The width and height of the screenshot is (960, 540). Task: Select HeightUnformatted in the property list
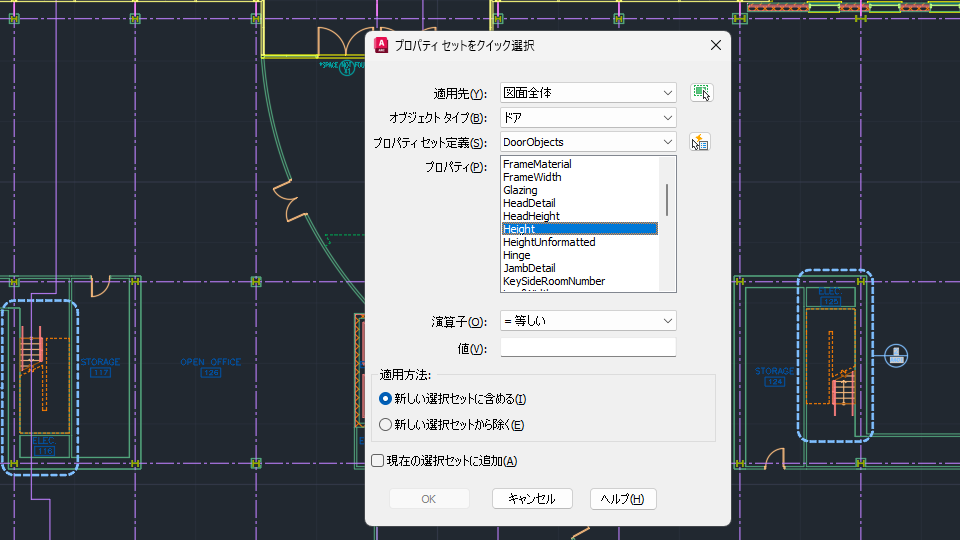(580, 242)
